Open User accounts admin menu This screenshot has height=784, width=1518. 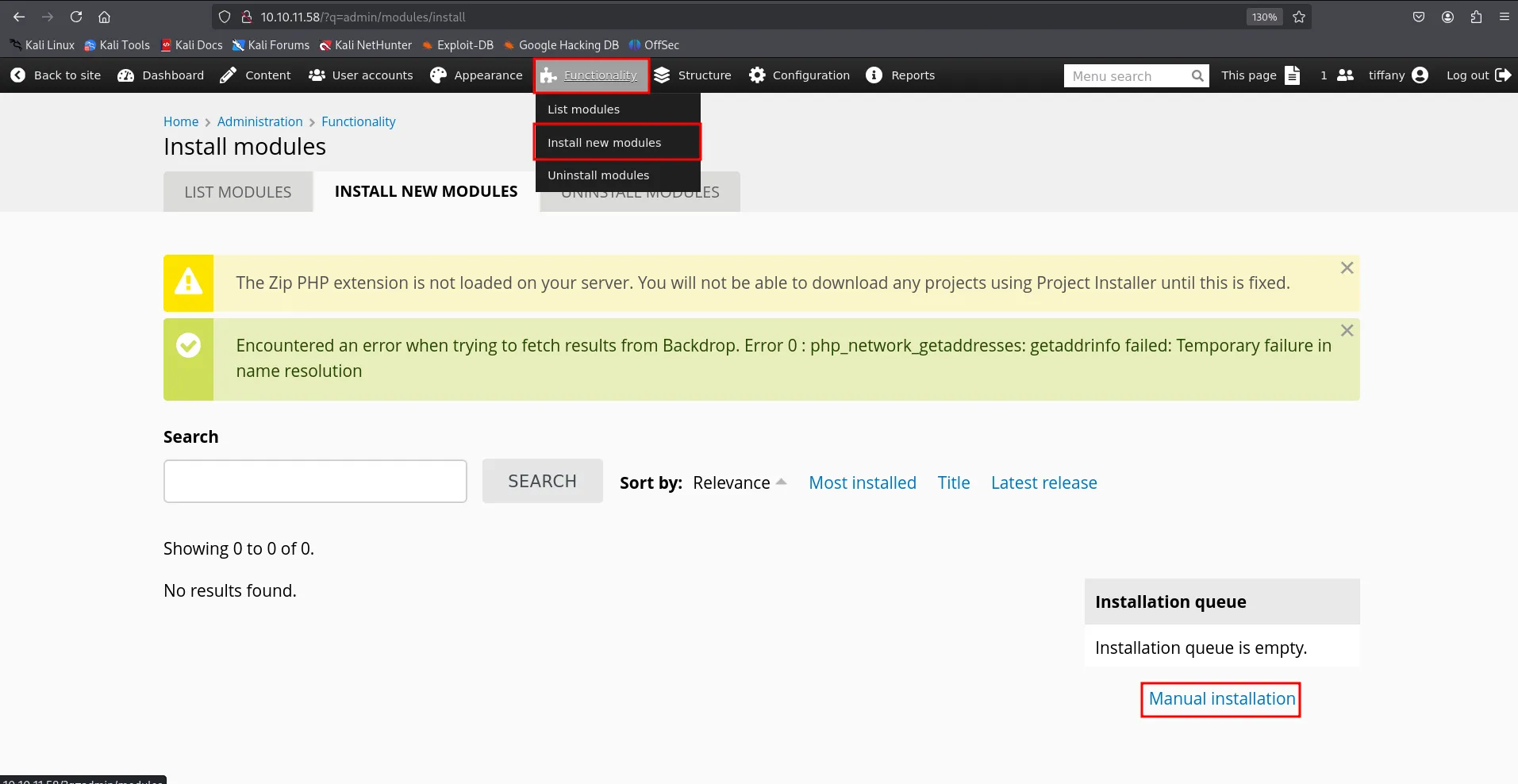coord(361,75)
